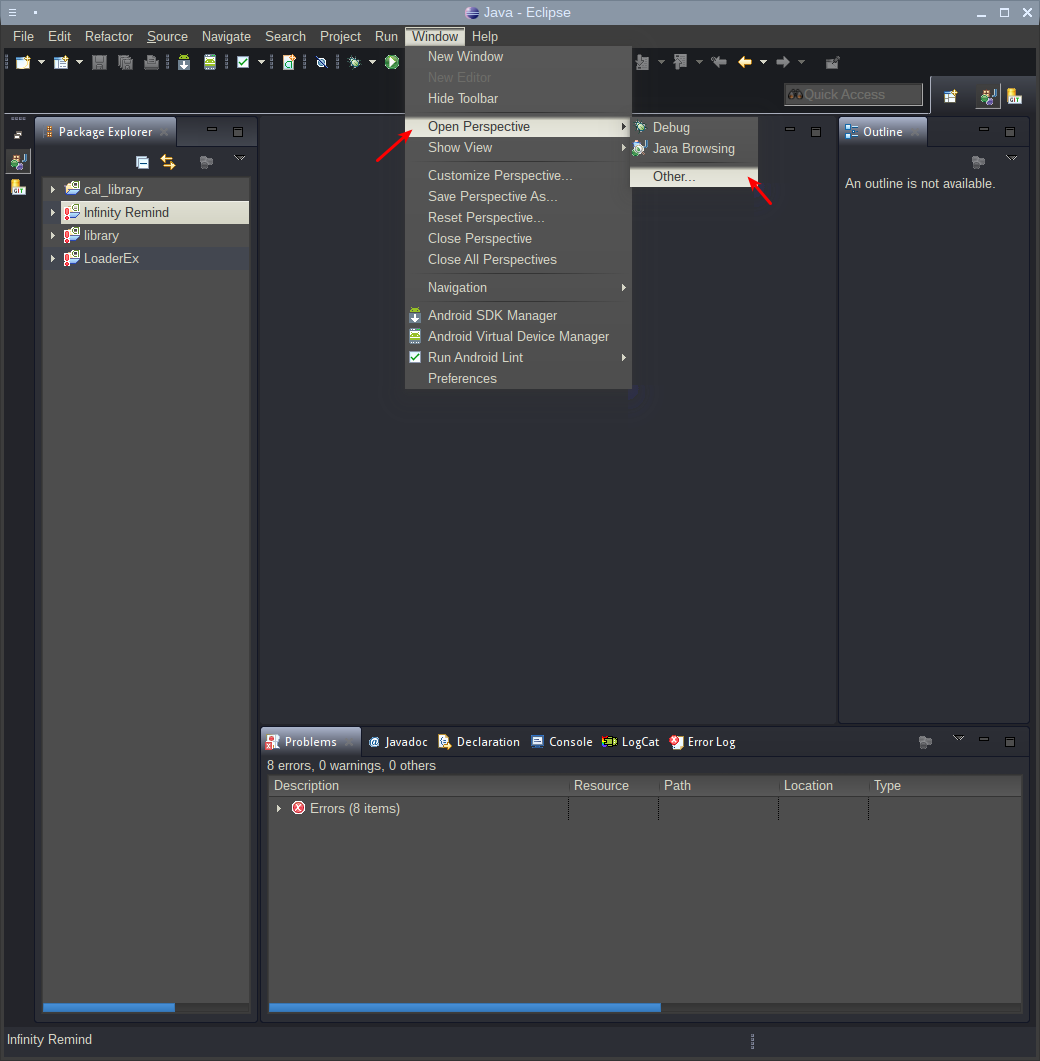Image resolution: width=1040 pixels, height=1061 pixels.
Task: Open the Outline view menu chevron
Action: click(x=1012, y=158)
